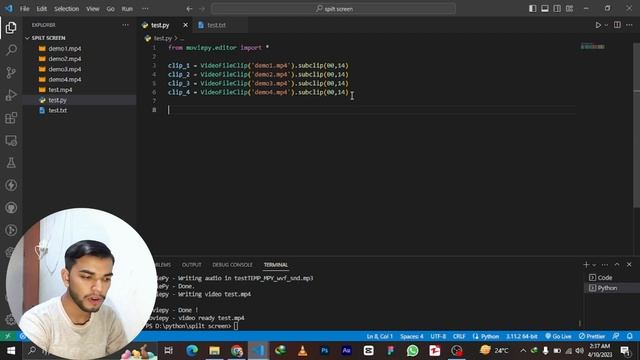Open the Thunder Client lightning icon
This screenshot has width=640, height=360.
[x=11, y=185]
